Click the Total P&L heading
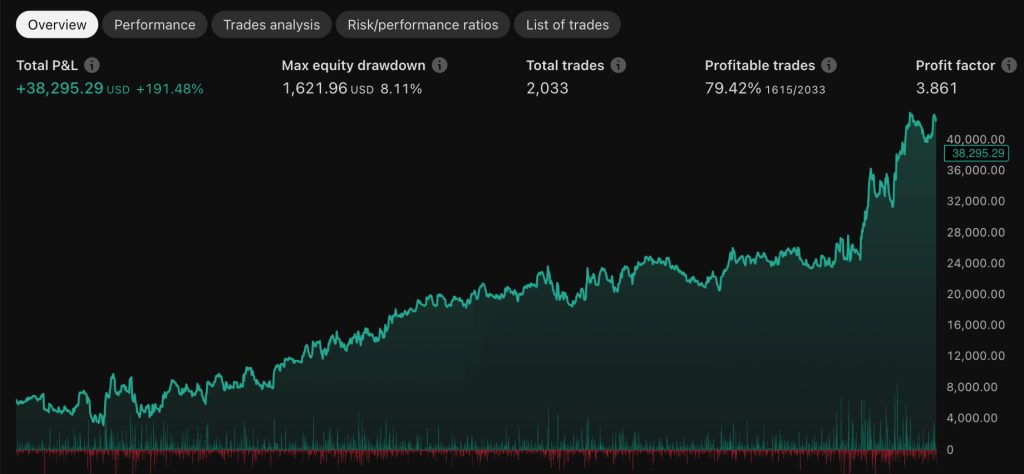This screenshot has height=474, width=1024. (47, 65)
